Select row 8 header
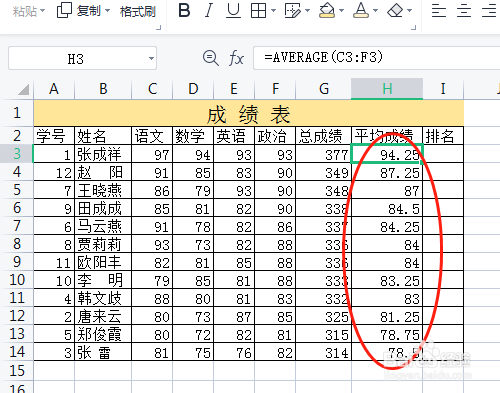Viewport: 500px width, 393px height. pos(17,244)
